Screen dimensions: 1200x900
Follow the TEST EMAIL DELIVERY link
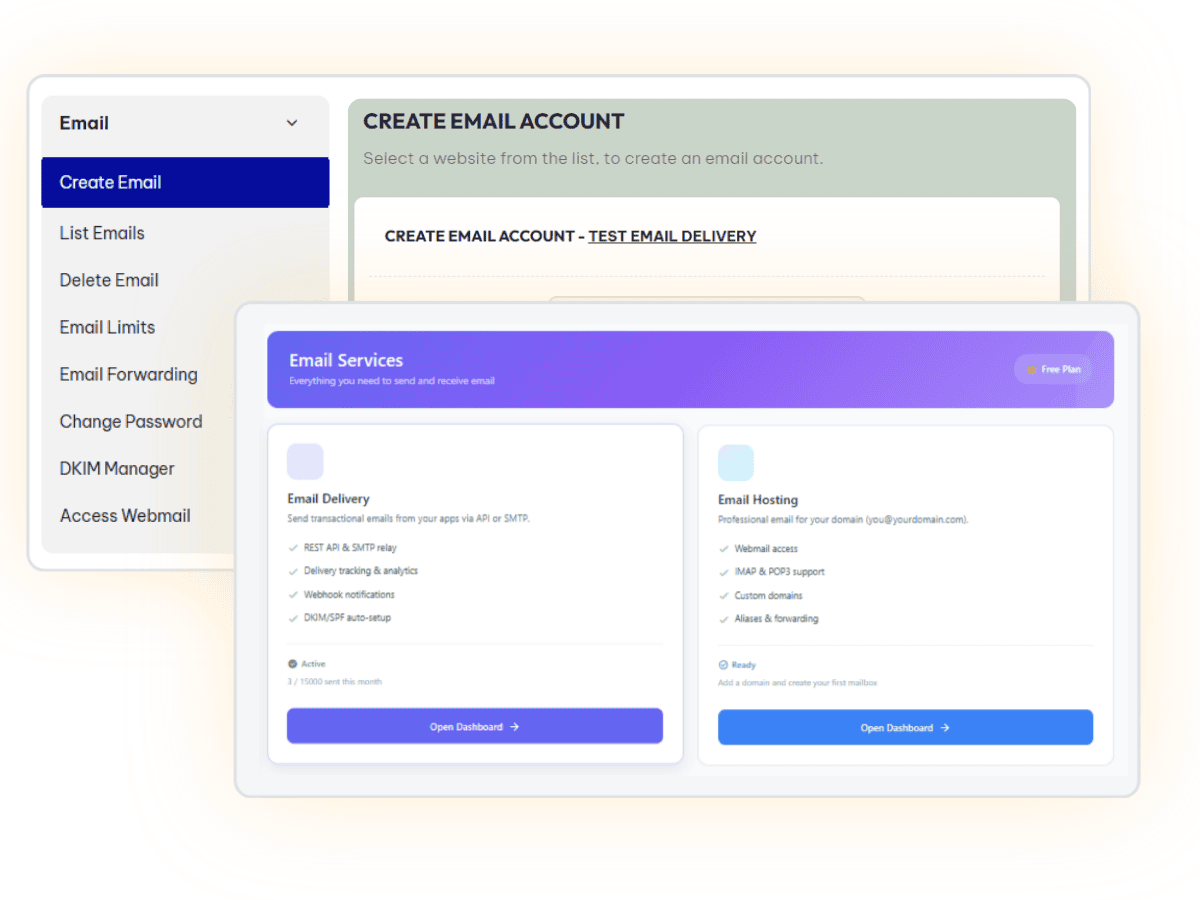(x=672, y=236)
